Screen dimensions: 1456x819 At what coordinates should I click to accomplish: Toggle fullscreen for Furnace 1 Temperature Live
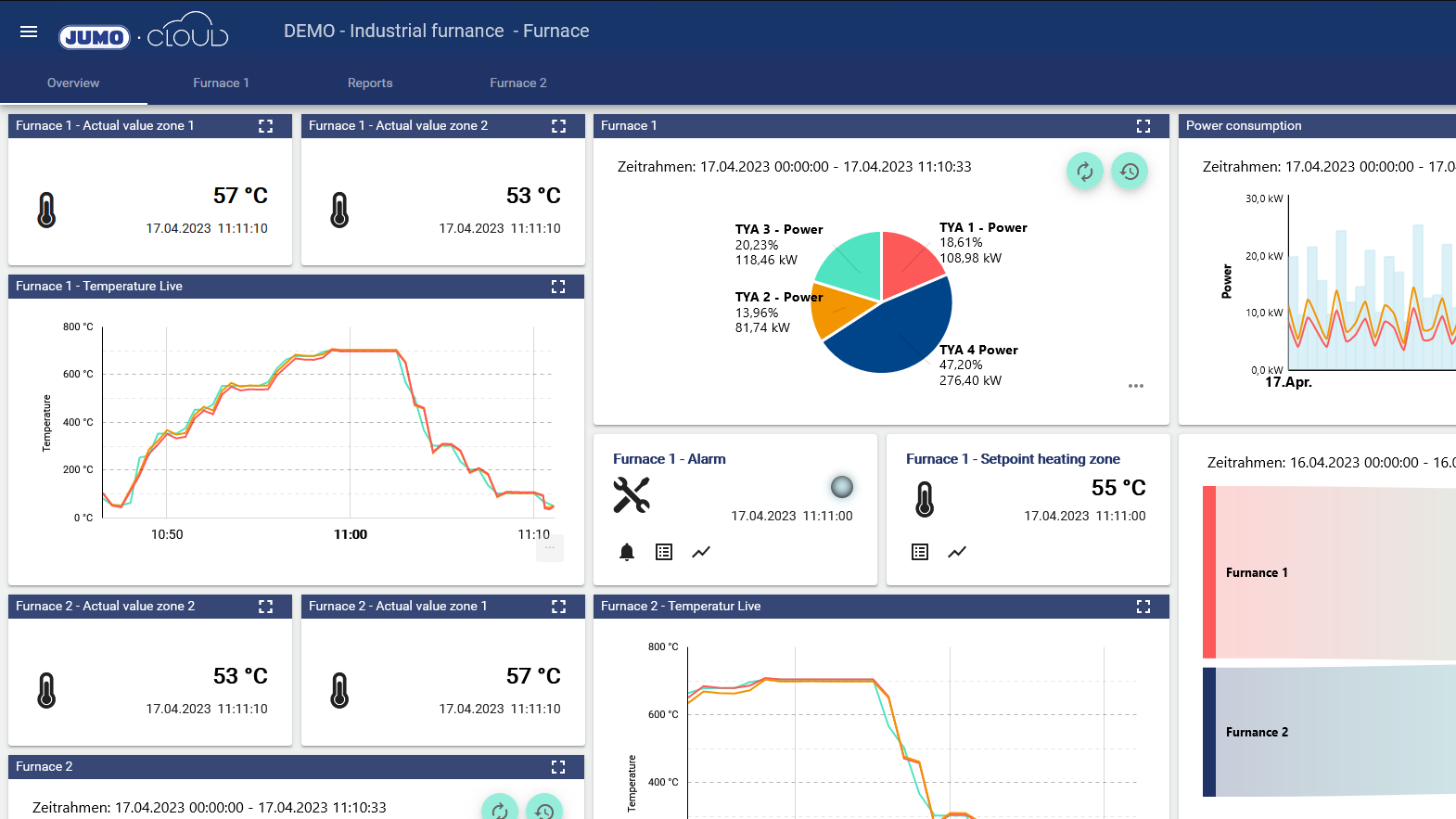(x=558, y=287)
